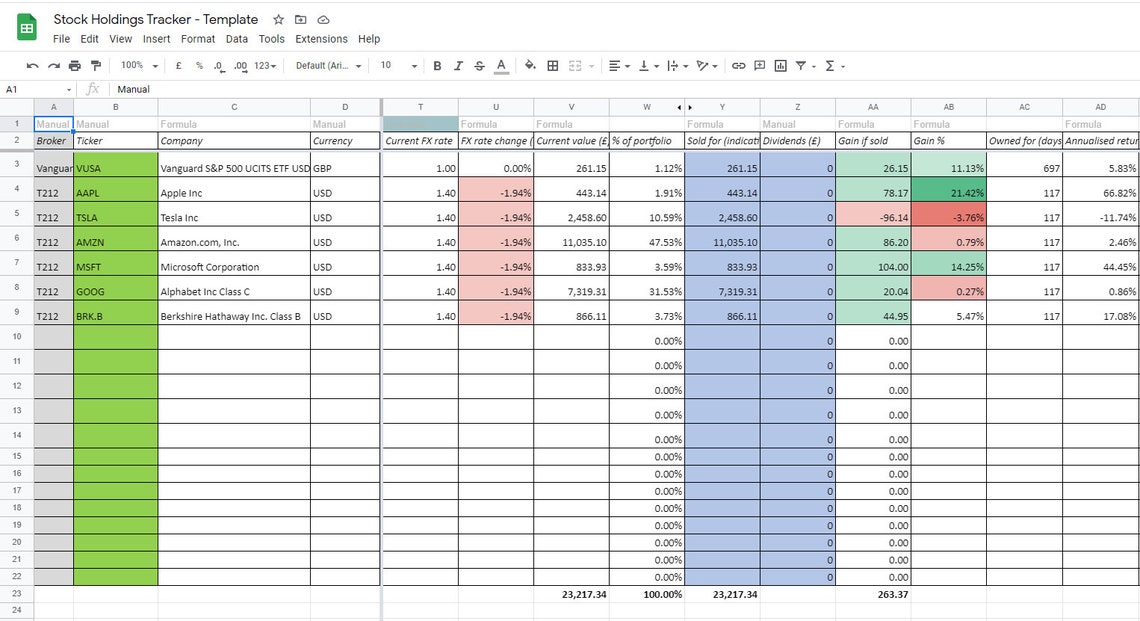Expand the text alignment options
This screenshot has width=1140, height=621.
pyautogui.click(x=625, y=65)
